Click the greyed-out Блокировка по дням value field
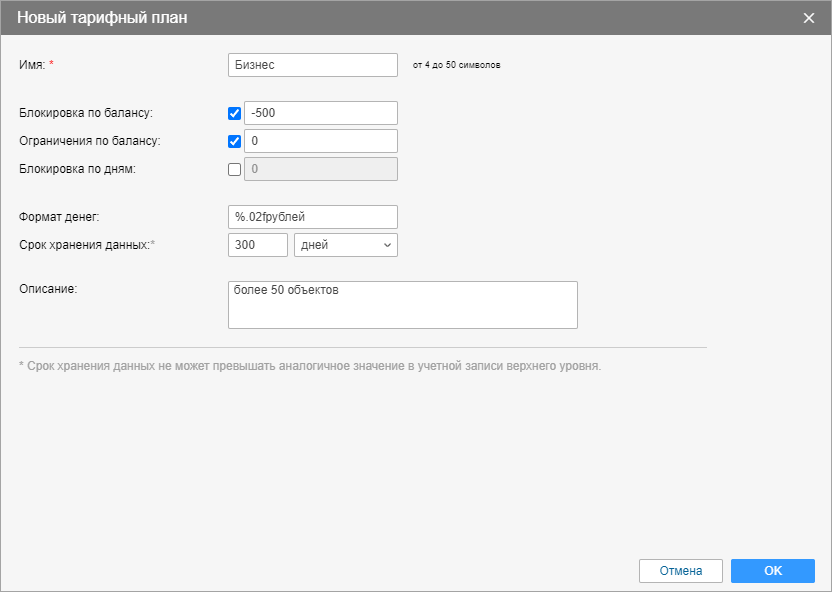The height and width of the screenshot is (592, 832). pyautogui.click(x=321, y=169)
